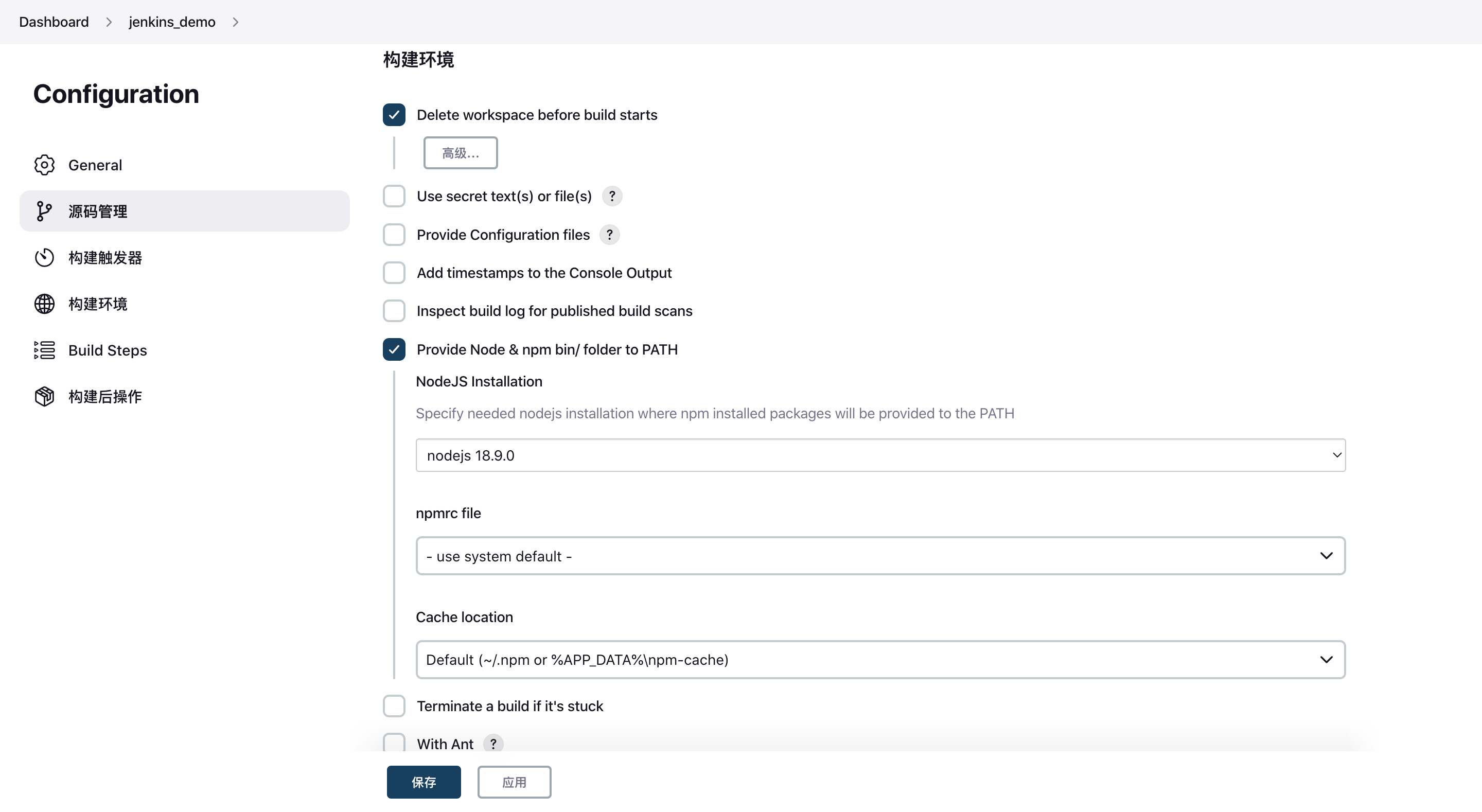Open help for Provide Configuration files

pyautogui.click(x=610, y=235)
